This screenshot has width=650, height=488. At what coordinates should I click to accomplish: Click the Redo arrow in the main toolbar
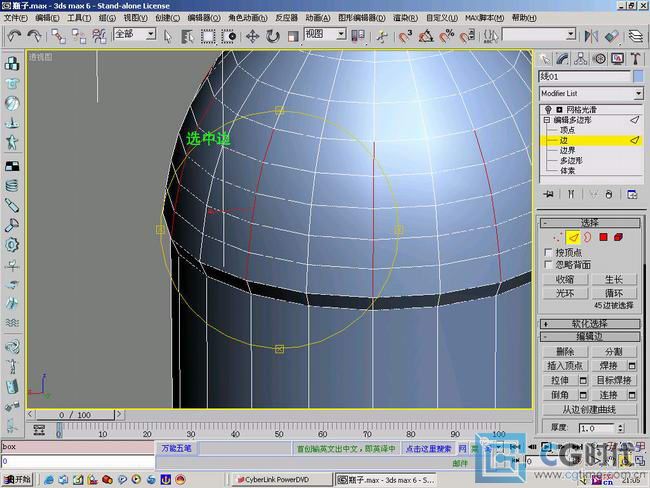[x=34, y=36]
